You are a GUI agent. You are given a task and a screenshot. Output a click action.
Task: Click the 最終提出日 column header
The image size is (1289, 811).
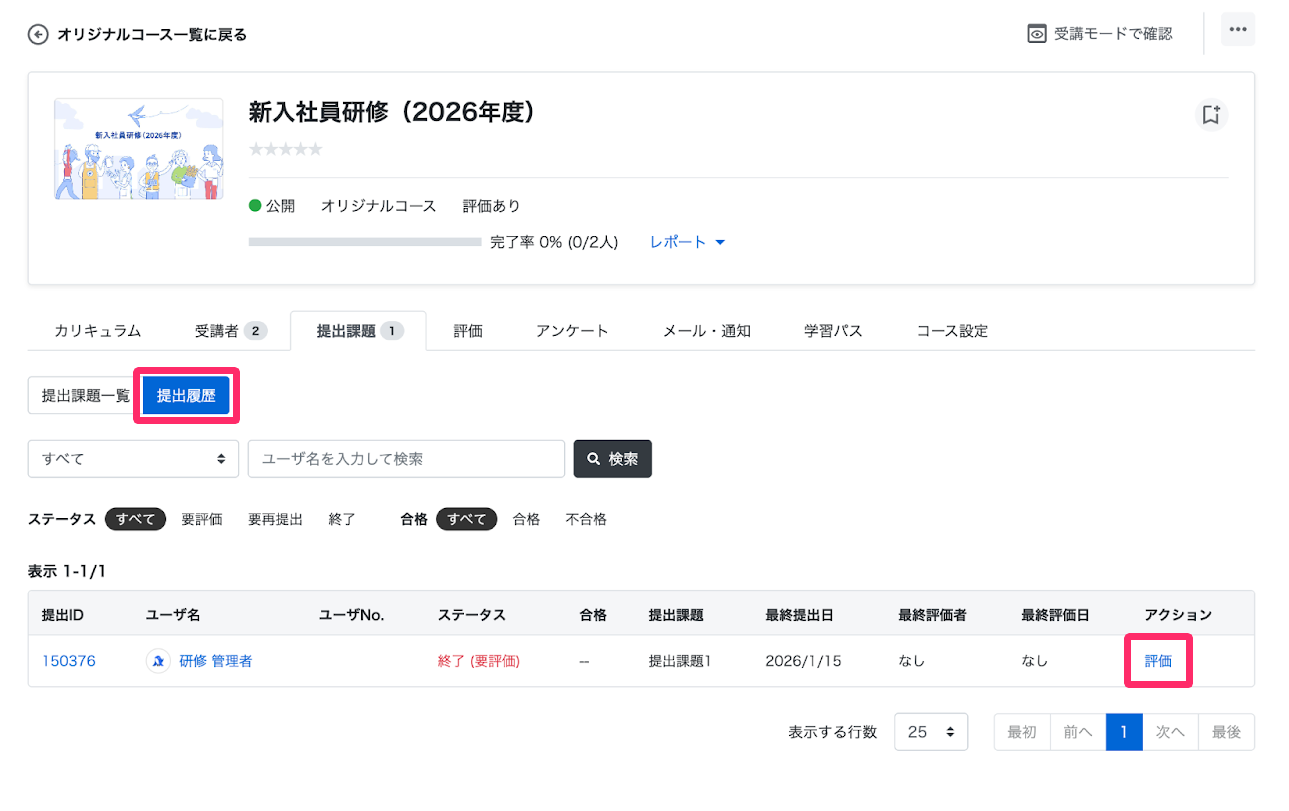(799, 614)
